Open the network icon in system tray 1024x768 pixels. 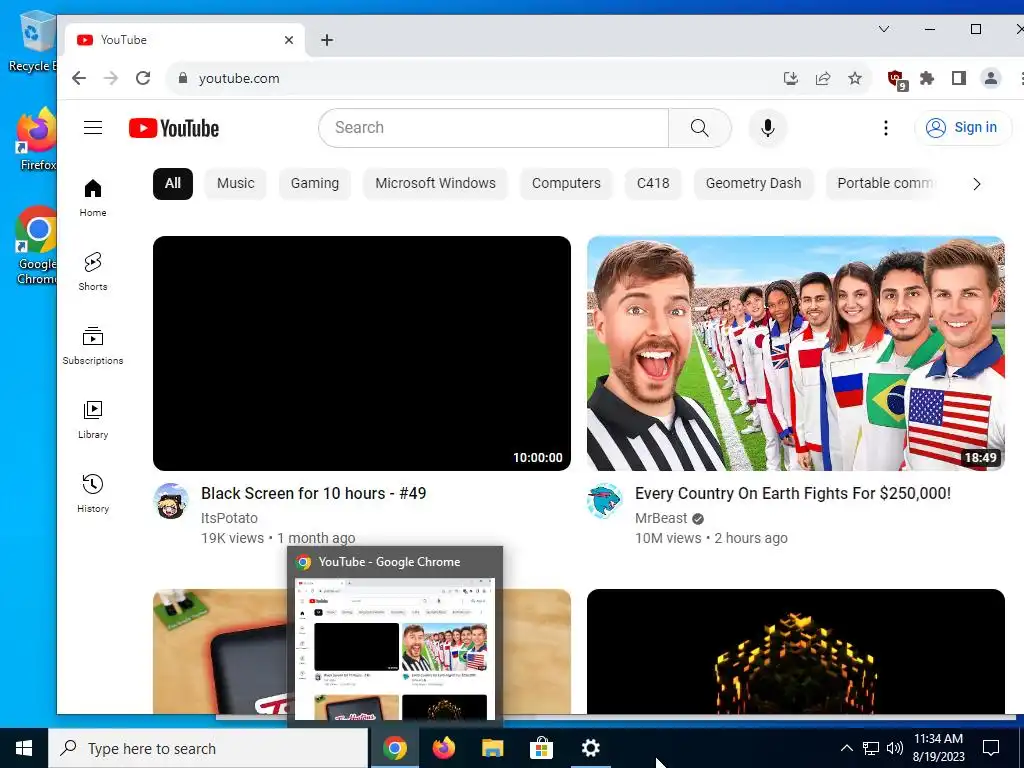(871, 748)
